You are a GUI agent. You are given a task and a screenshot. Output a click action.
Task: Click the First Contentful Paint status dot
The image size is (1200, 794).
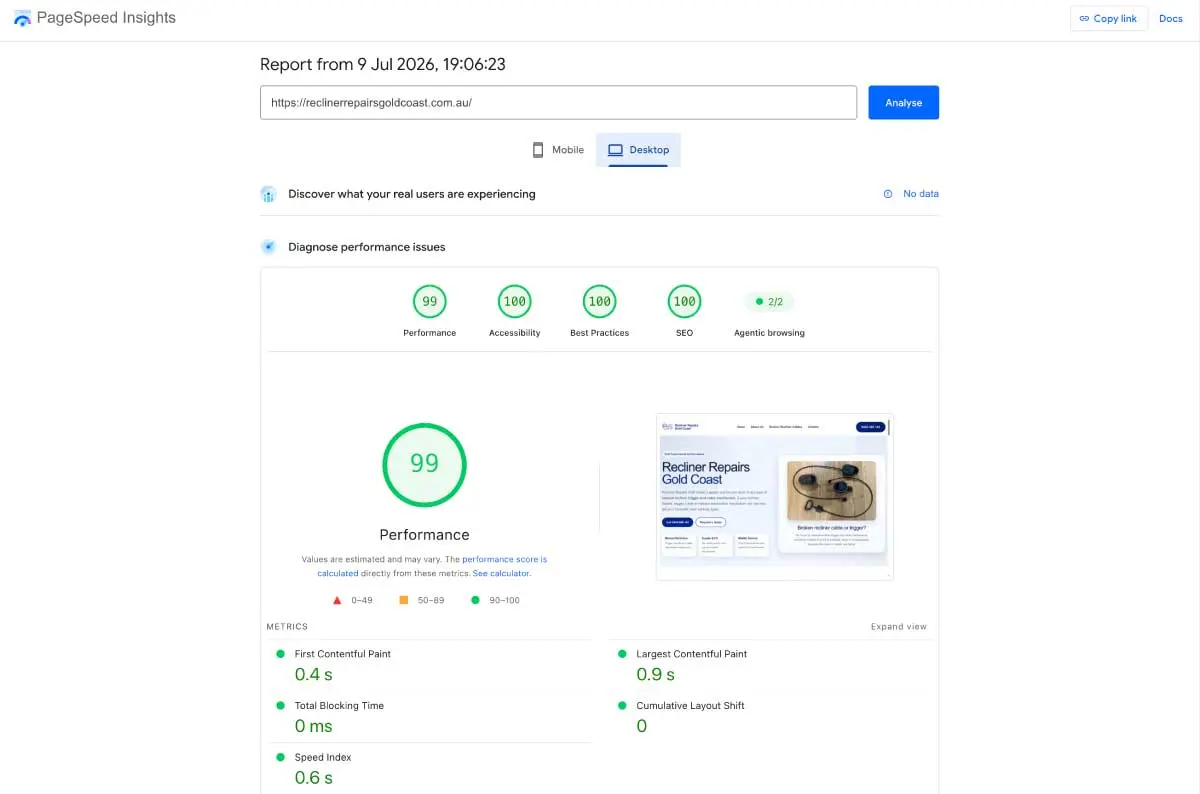[280, 654]
